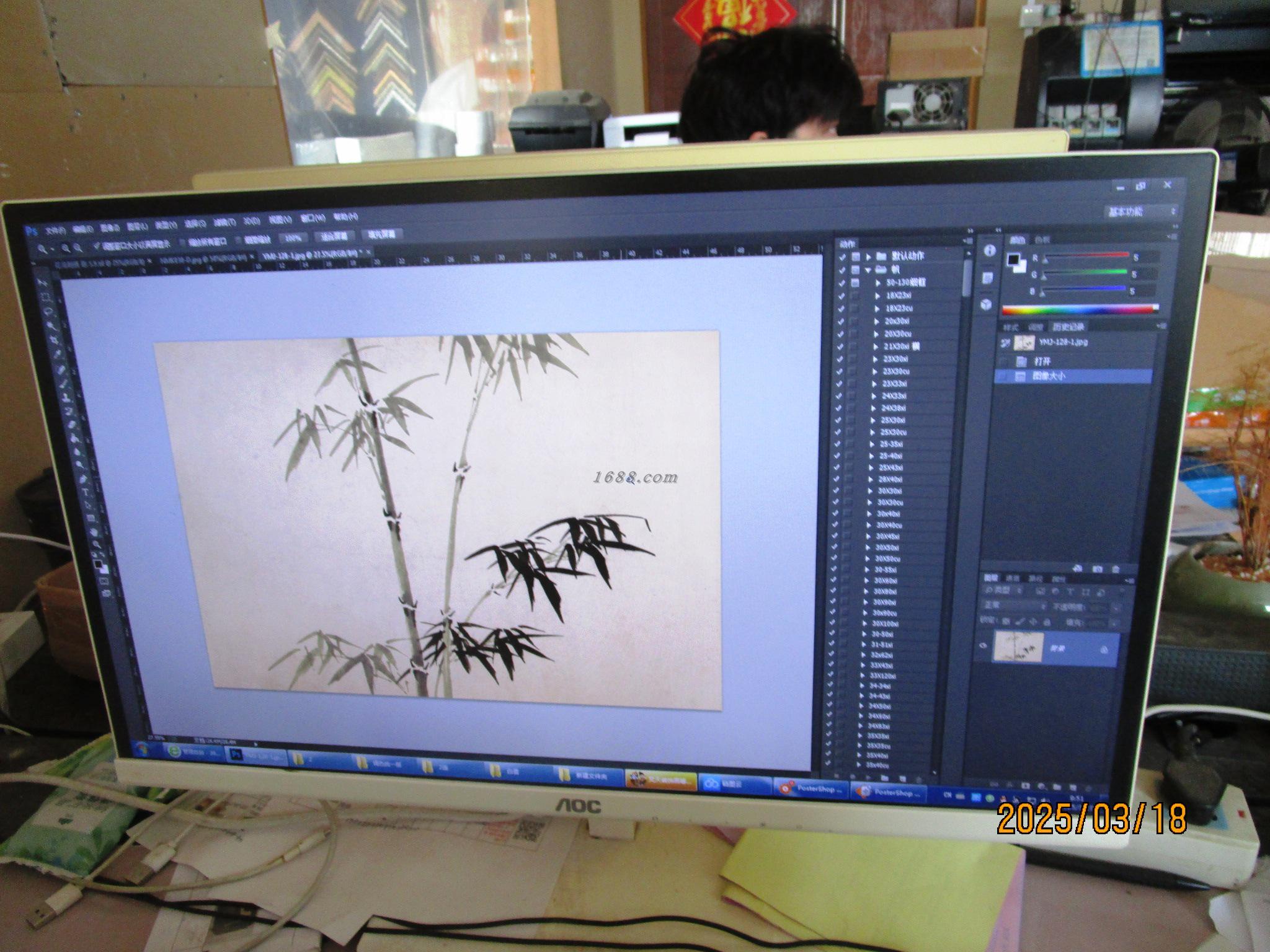
Task: Select the Move tool in the toolbox
Action: (42, 283)
